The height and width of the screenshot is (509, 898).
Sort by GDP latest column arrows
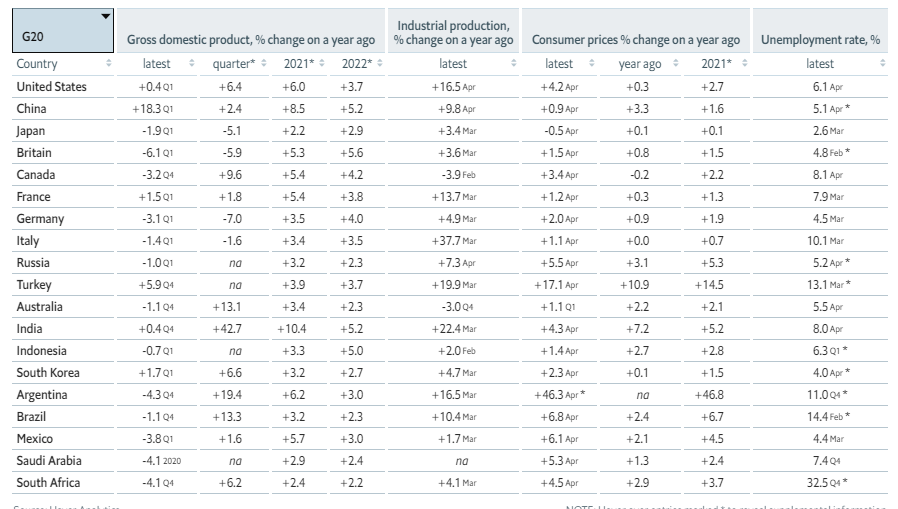click(x=192, y=64)
